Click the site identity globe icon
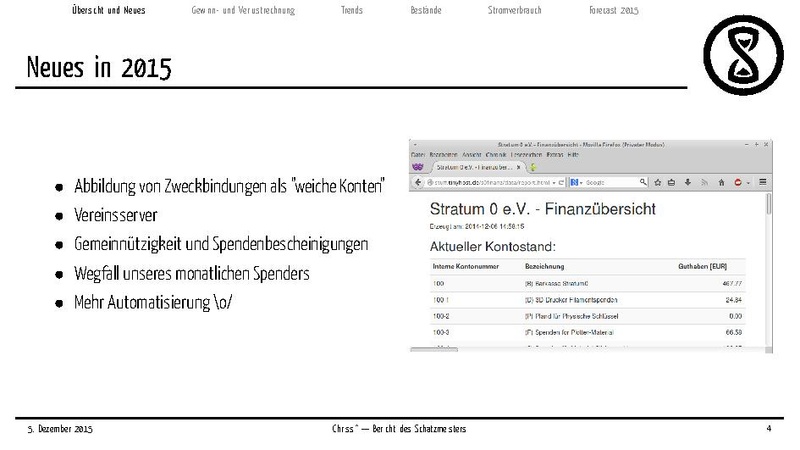The width and height of the screenshot is (800, 450). pos(430,182)
